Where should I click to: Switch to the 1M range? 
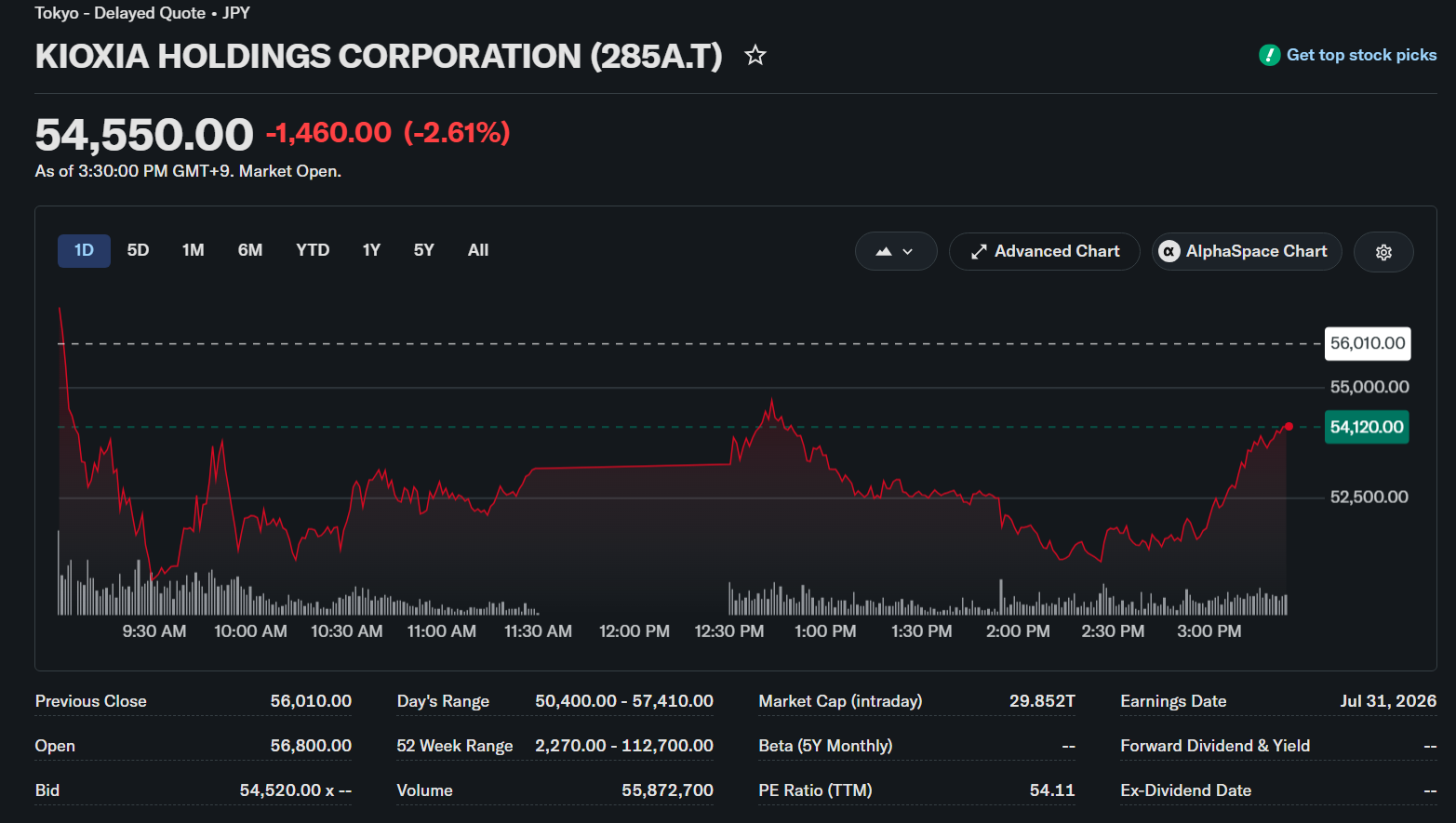point(193,250)
